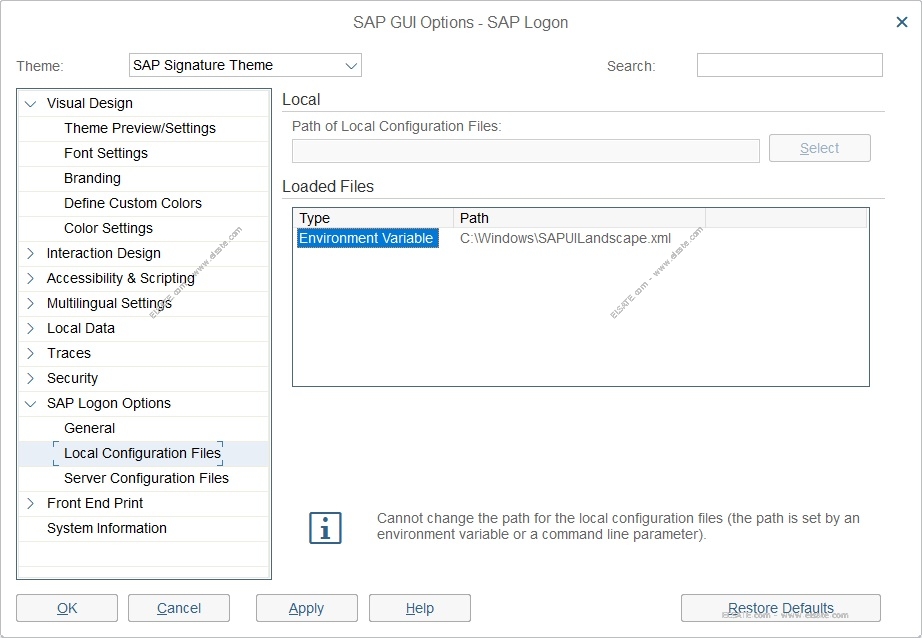This screenshot has width=922, height=638.
Task: Open the System Information page
Action: click(106, 528)
